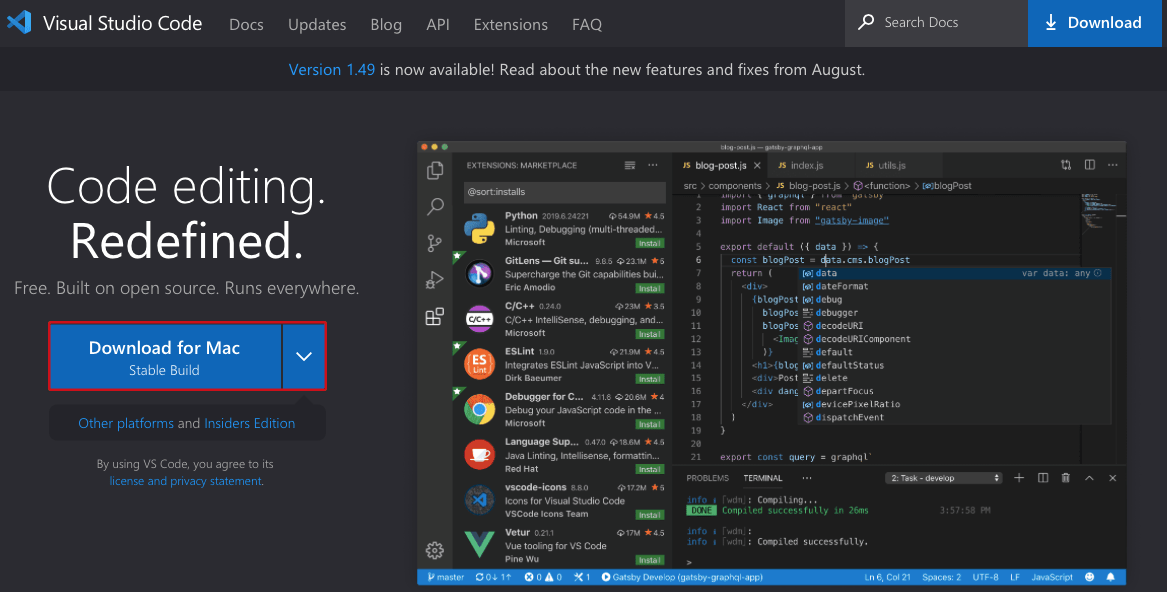This screenshot has height=592, width=1167.
Task: Click the Extensions icon in the activity bar
Action: 434,316
